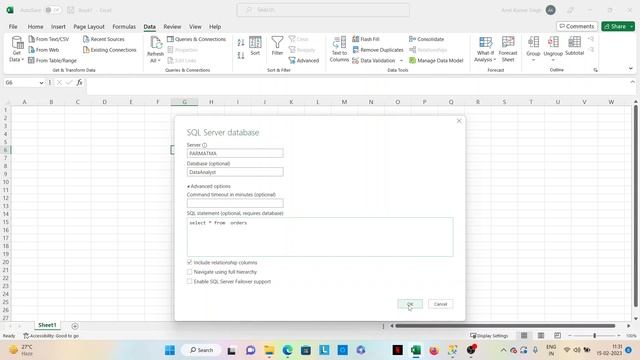Open Outline dialog launcher
Image resolution: width=640 pixels, height=360 pixels.
click(x=596, y=70)
